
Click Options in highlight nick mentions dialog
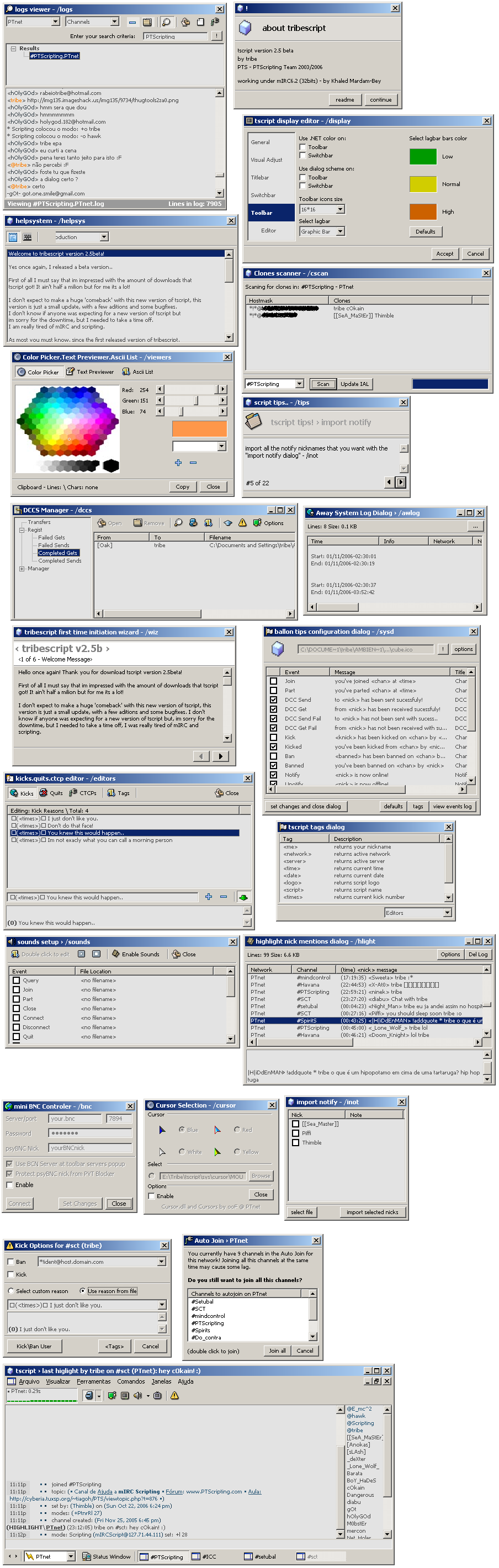click(x=450, y=954)
